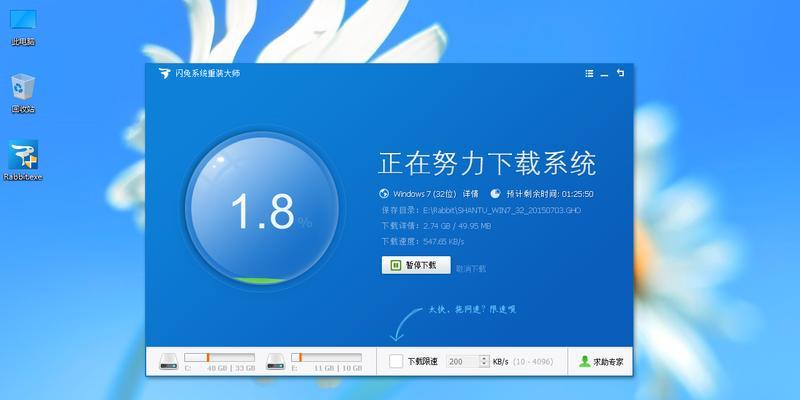Image resolution: width=800 pixels, height=400 pixels.
Task: Click the 1.8% progress circle
Action: click(x=262, y=210)
